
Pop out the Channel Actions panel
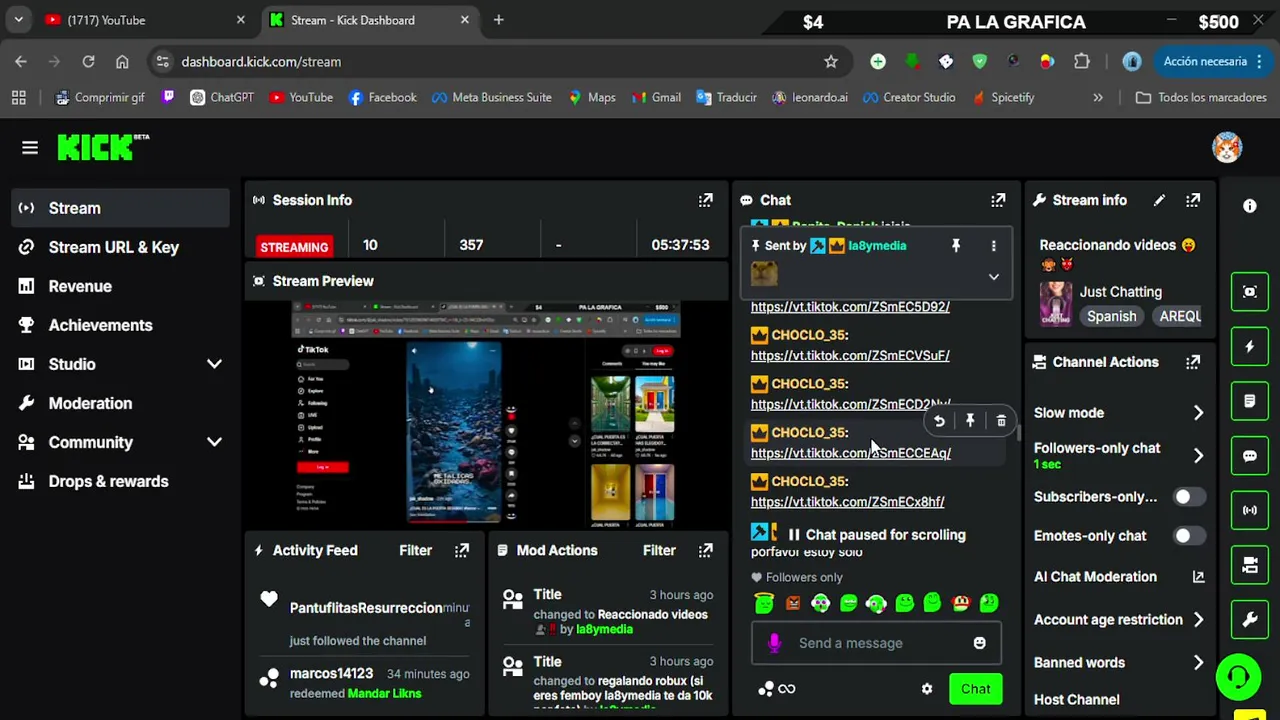point(1193,362)
